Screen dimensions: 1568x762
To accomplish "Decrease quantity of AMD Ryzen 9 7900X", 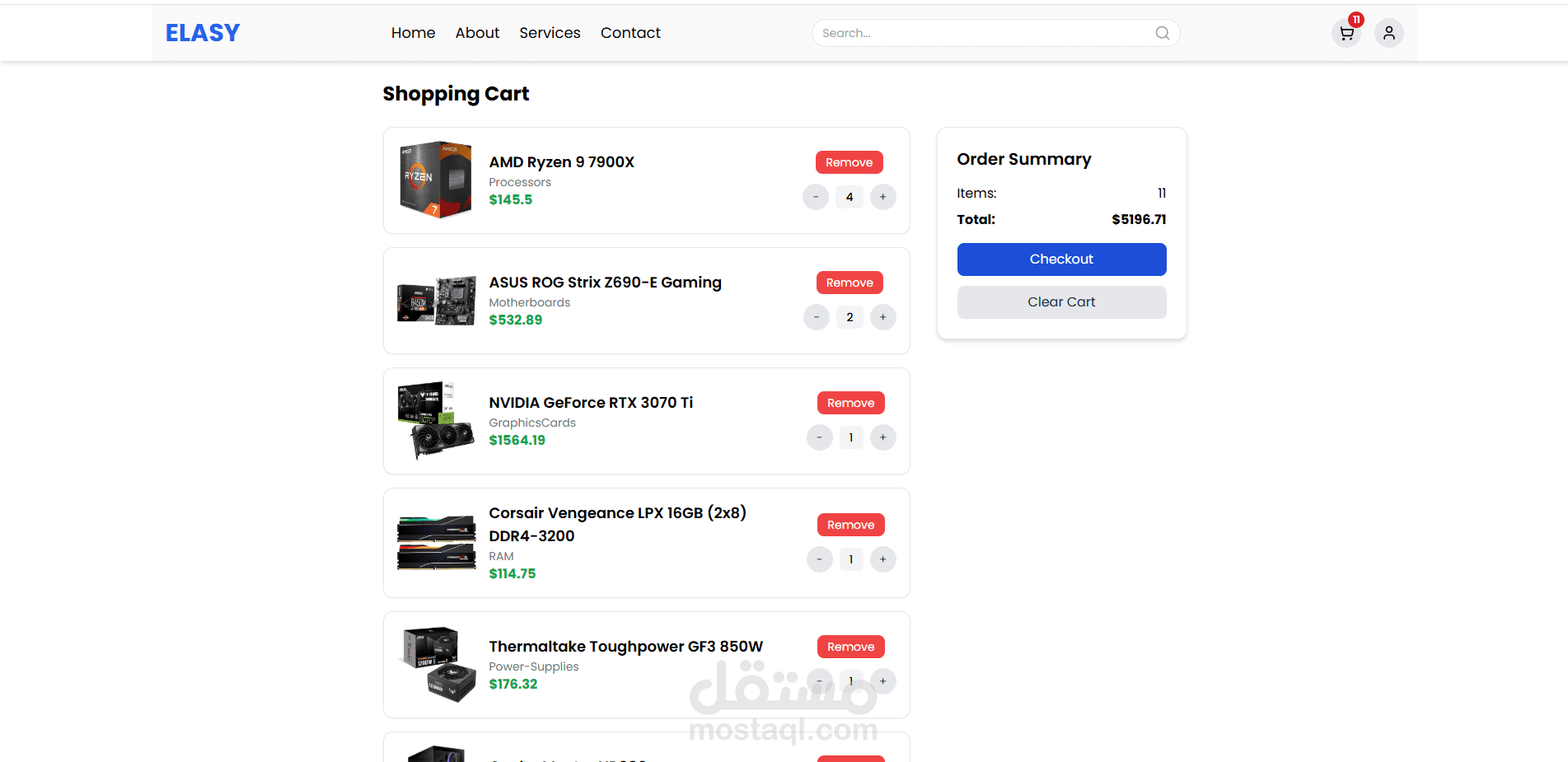I will [816, 197].
